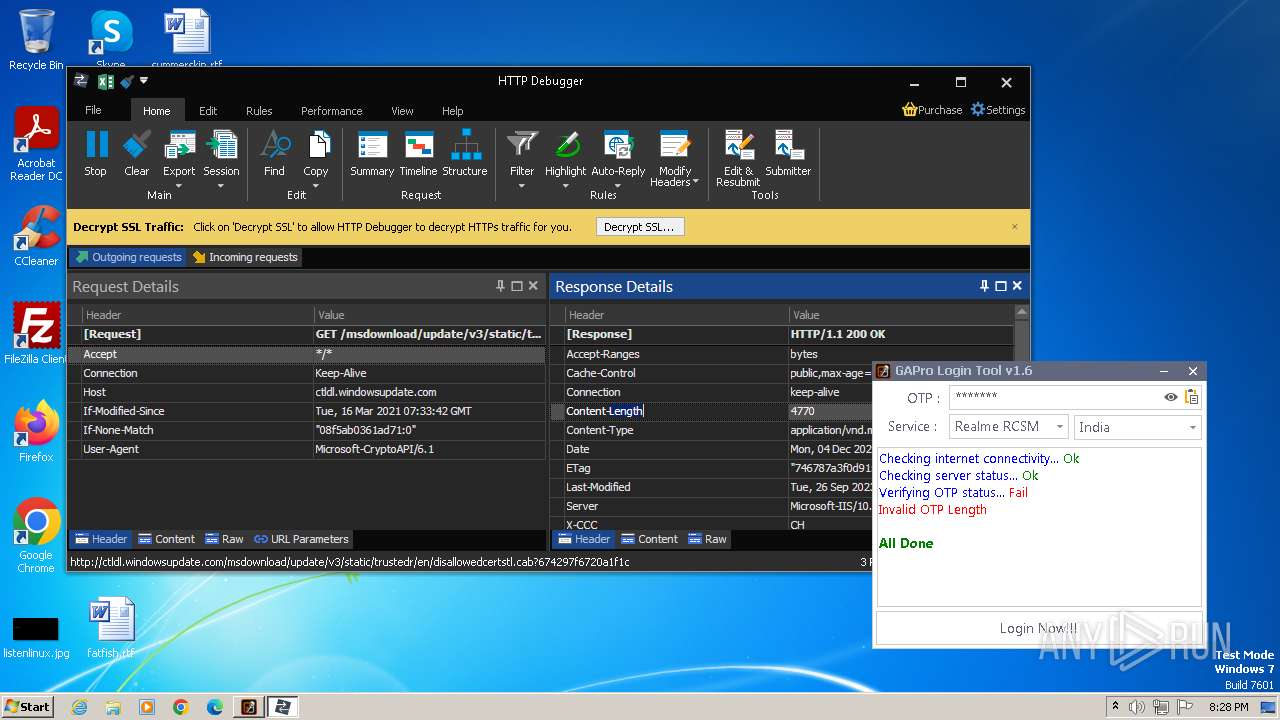
Task: Click the Login Now!!! button
Action: 1038,628
